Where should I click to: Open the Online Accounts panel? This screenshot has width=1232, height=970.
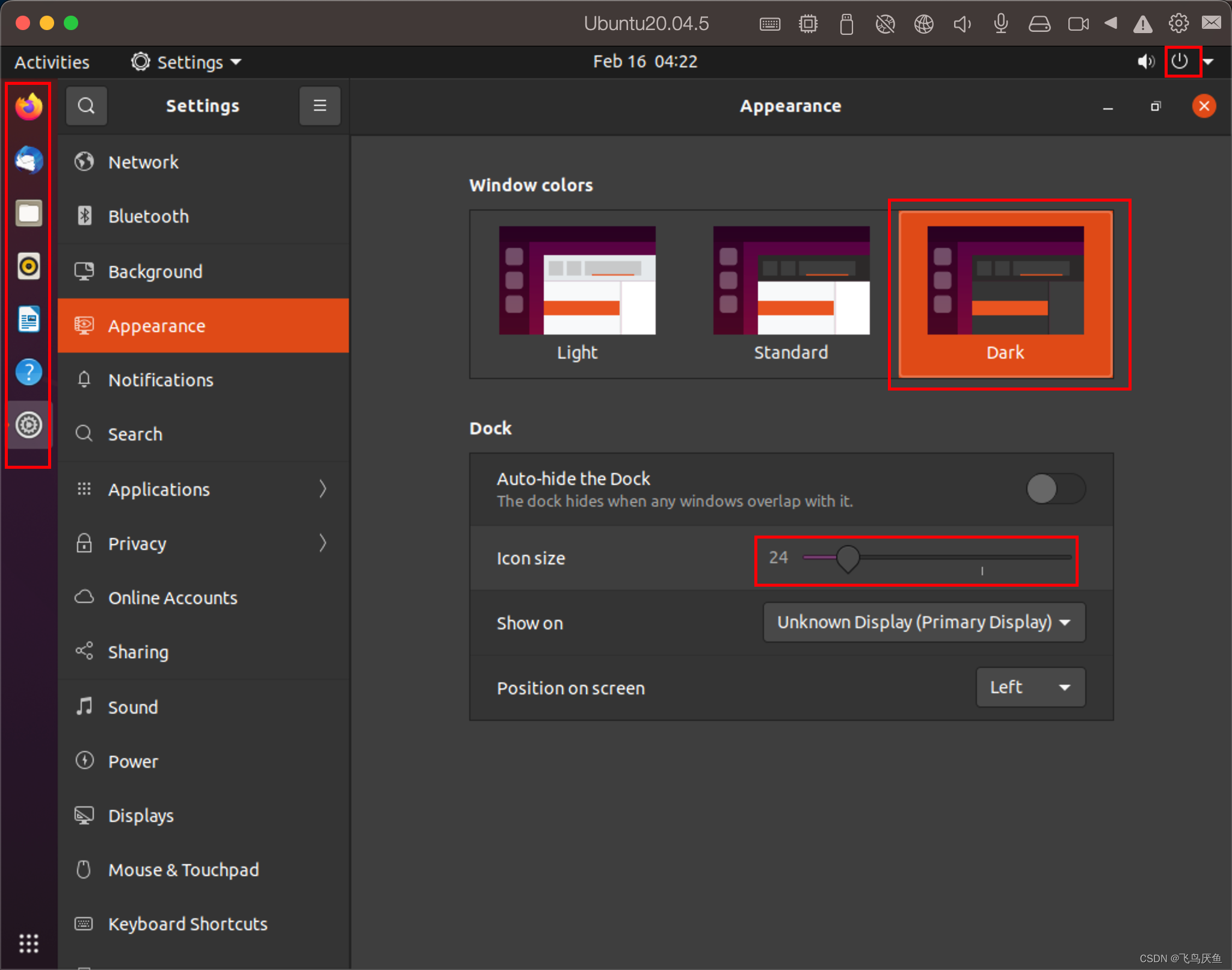click(203, 598)
